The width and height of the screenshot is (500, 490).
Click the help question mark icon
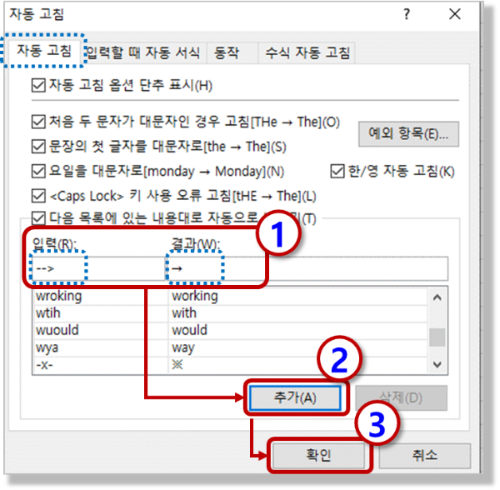point(406,14)
